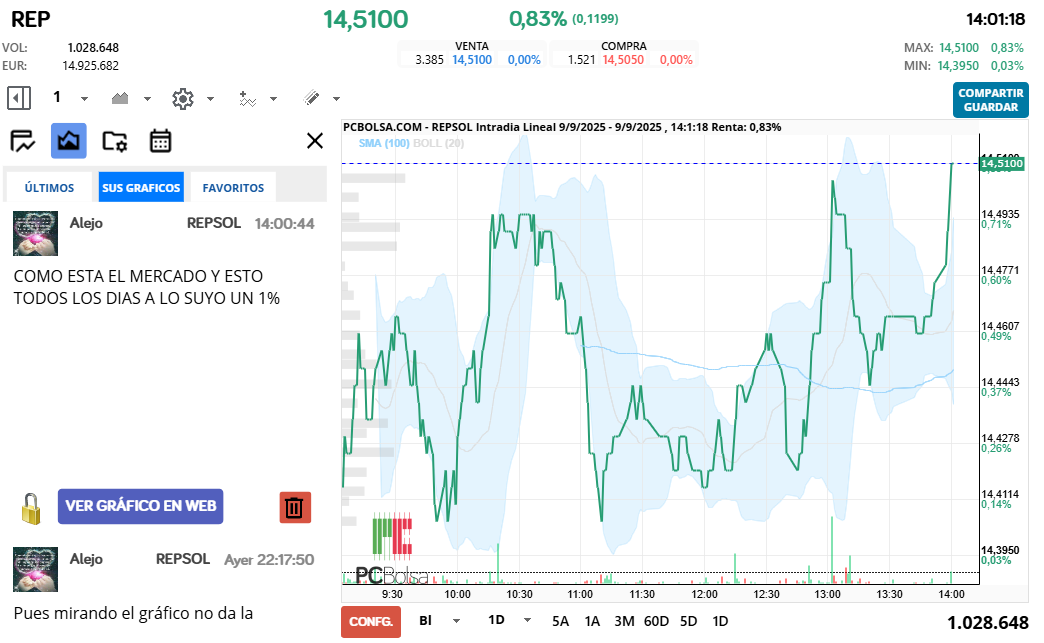Image resolution: width=1044 pixels, height=643 pixels.
Task: Click the MAX value 14,5100
Action: tap(959, 48)
